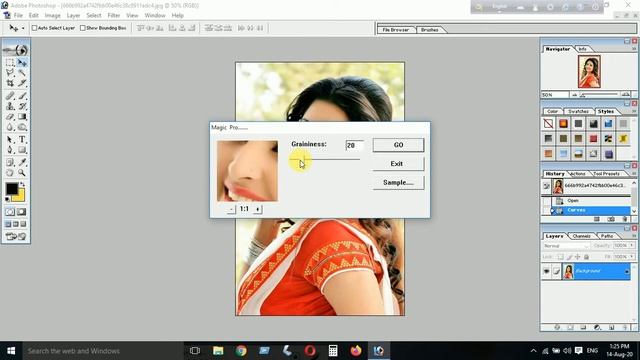Open Navigator panel options menu arrow

pos(634,49)
